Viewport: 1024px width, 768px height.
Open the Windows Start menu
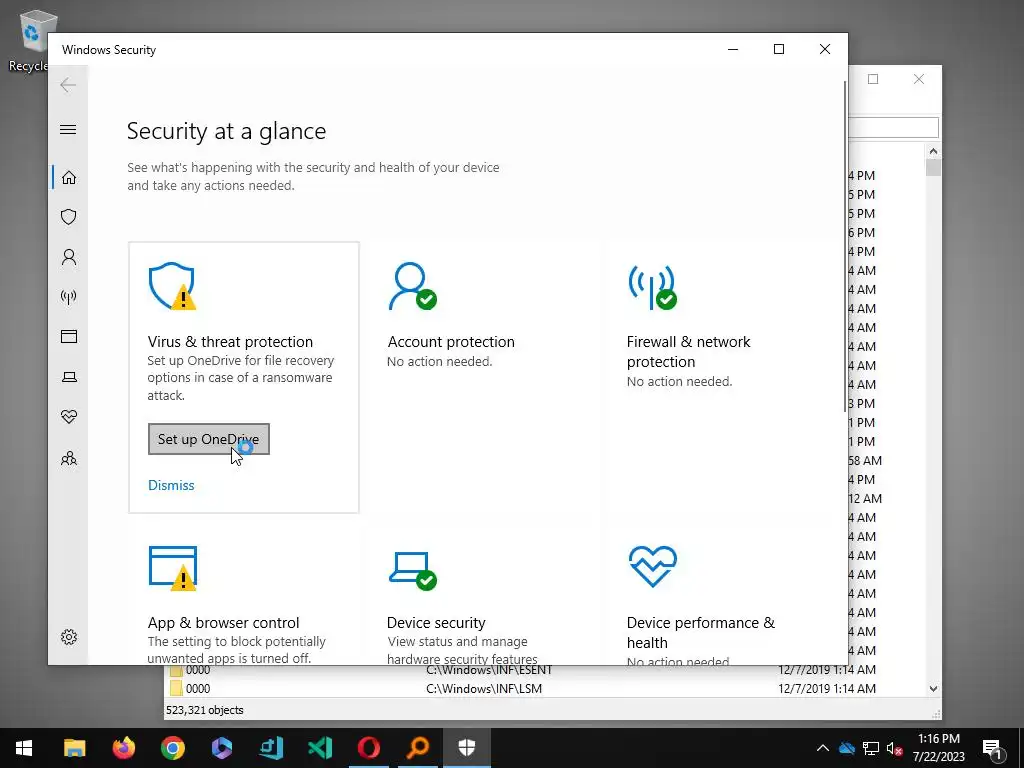point(24,748)
